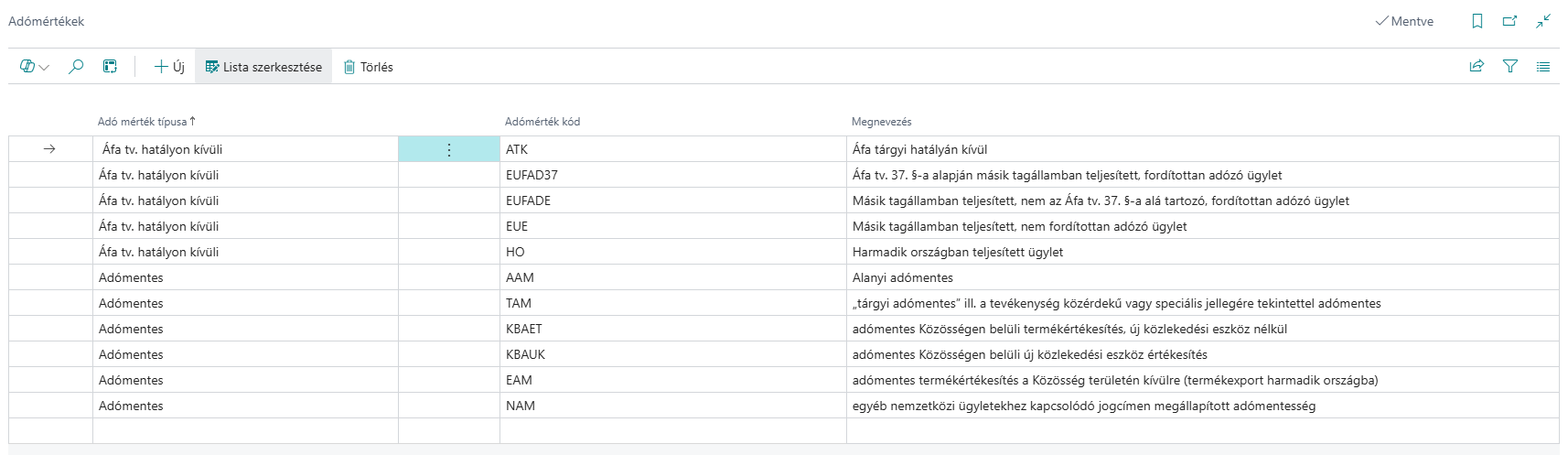Open page in new window icon
This screenshot has height=455, width=1568.
[1510, 21]
